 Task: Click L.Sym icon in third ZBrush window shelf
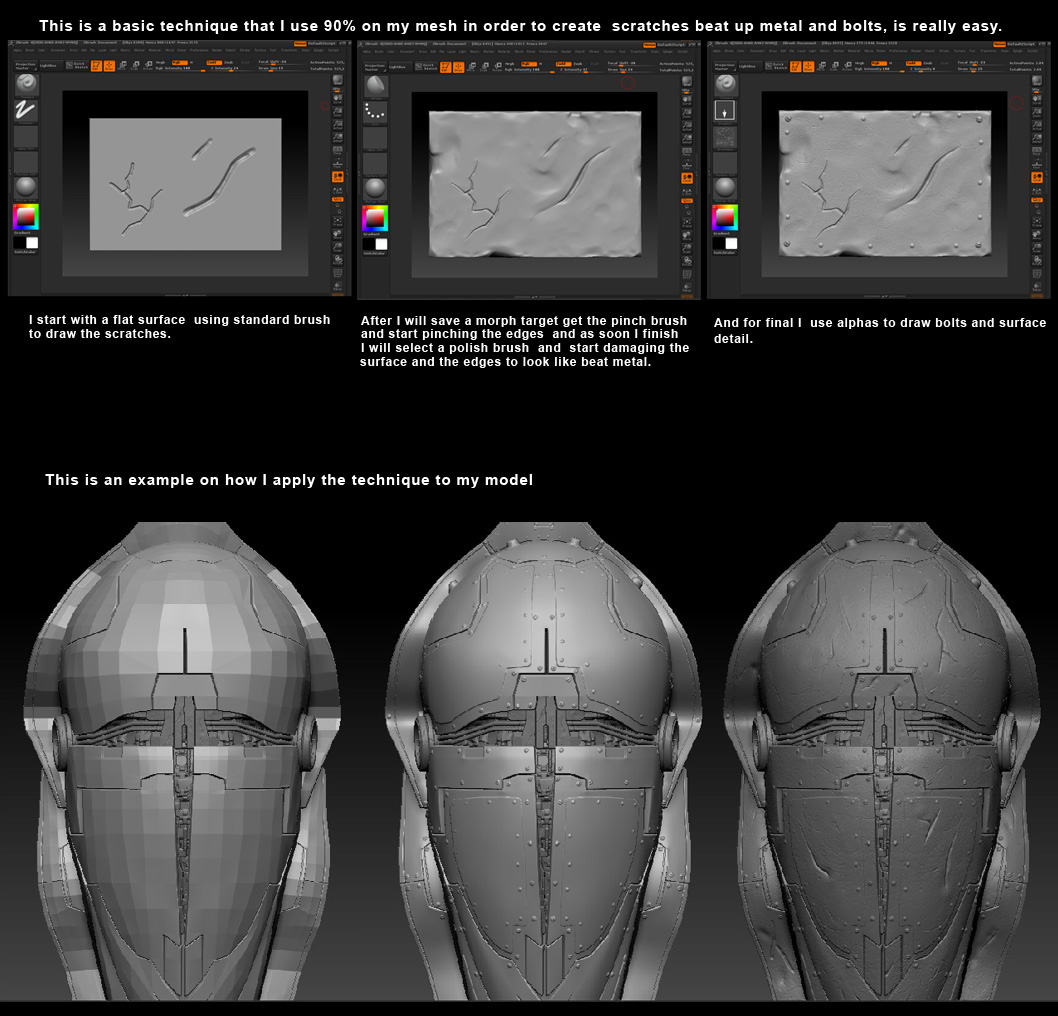(1036, 191)
